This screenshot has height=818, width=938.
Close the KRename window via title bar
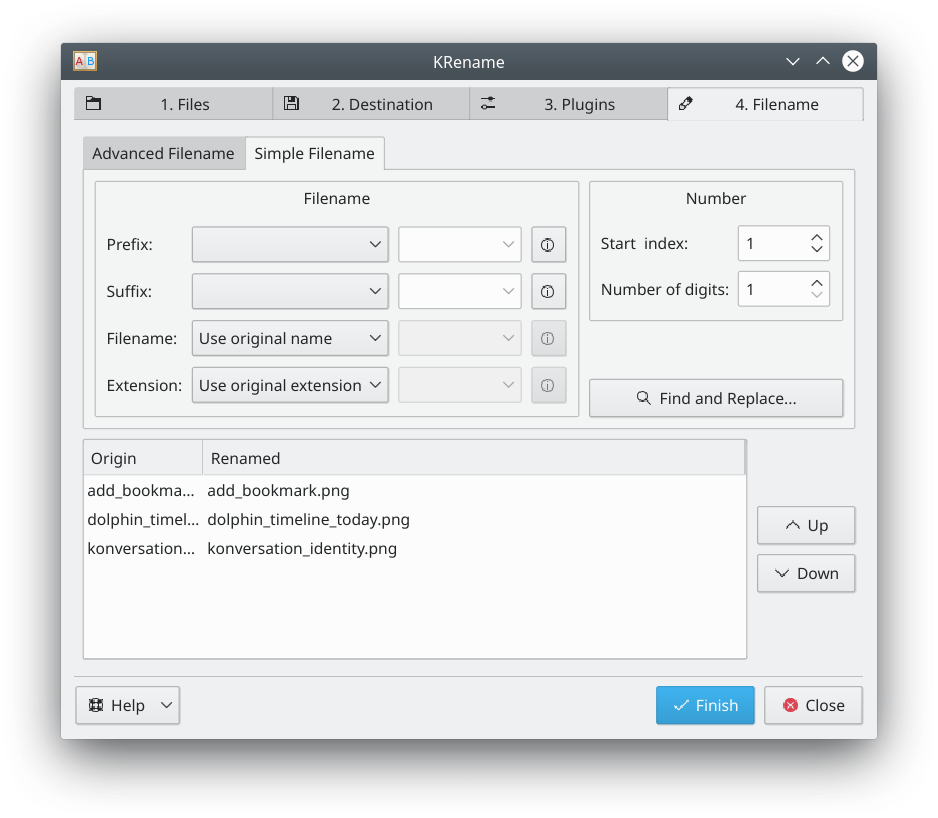pos(852,61)
